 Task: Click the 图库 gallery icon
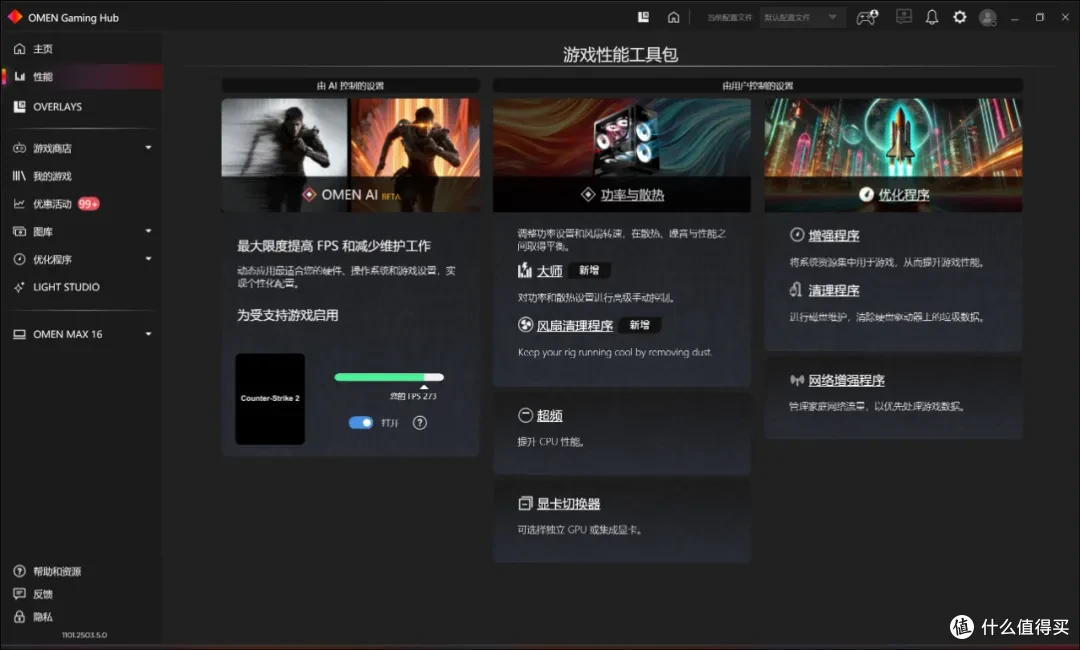19,231
